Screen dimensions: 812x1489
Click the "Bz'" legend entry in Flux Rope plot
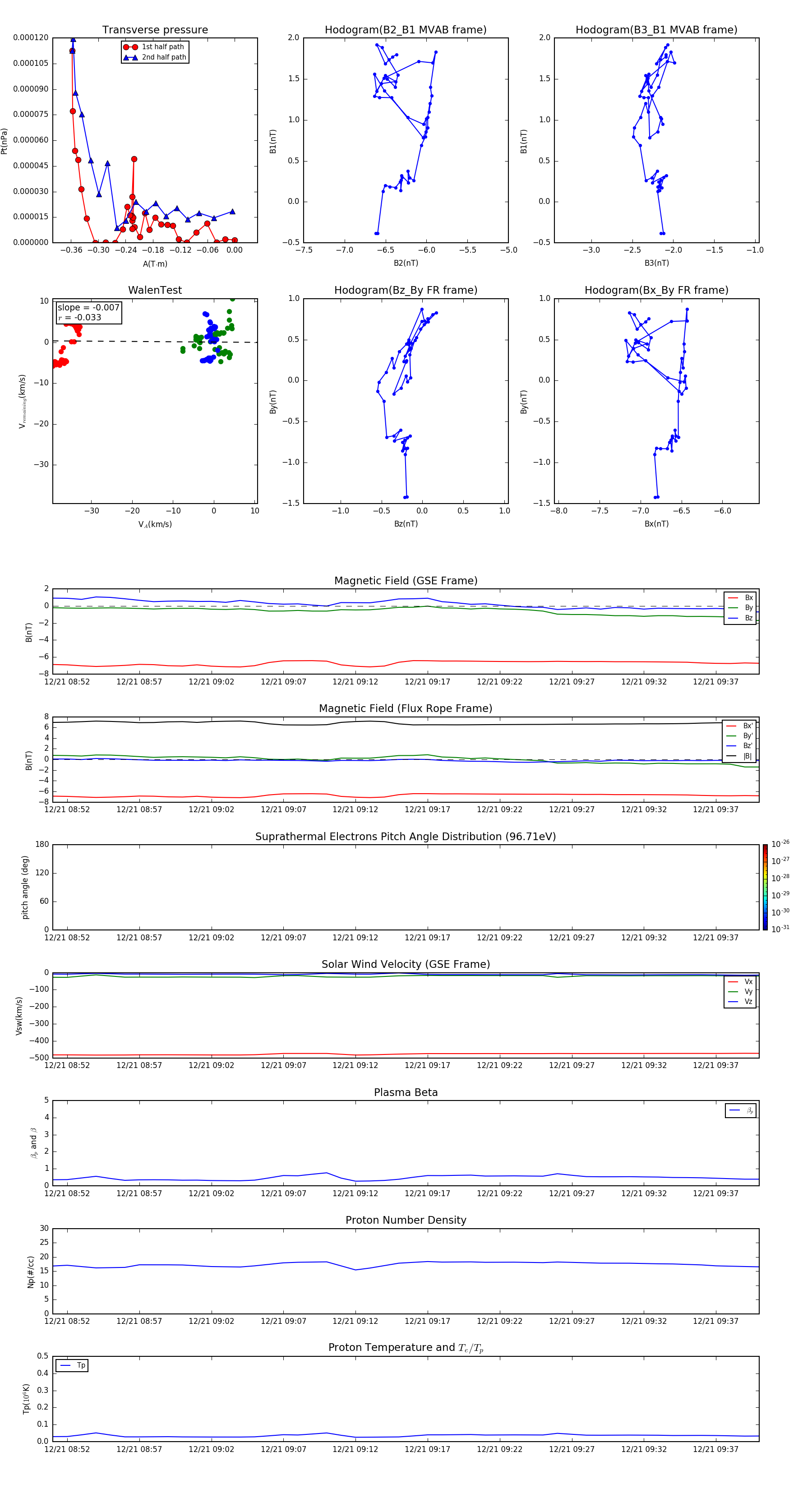pos(740,746)
